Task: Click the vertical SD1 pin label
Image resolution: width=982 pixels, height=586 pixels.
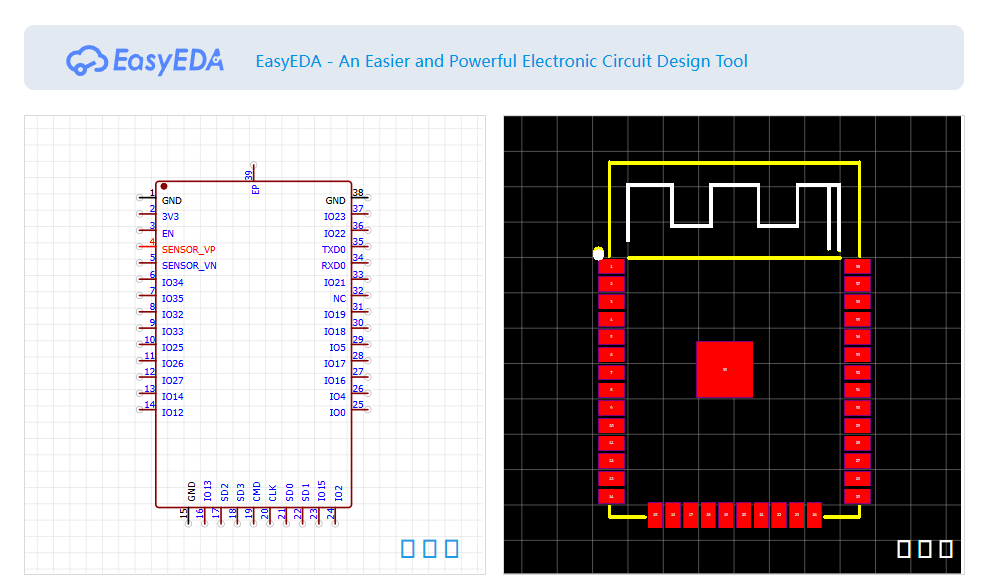Action: click(x=306, y=492)
